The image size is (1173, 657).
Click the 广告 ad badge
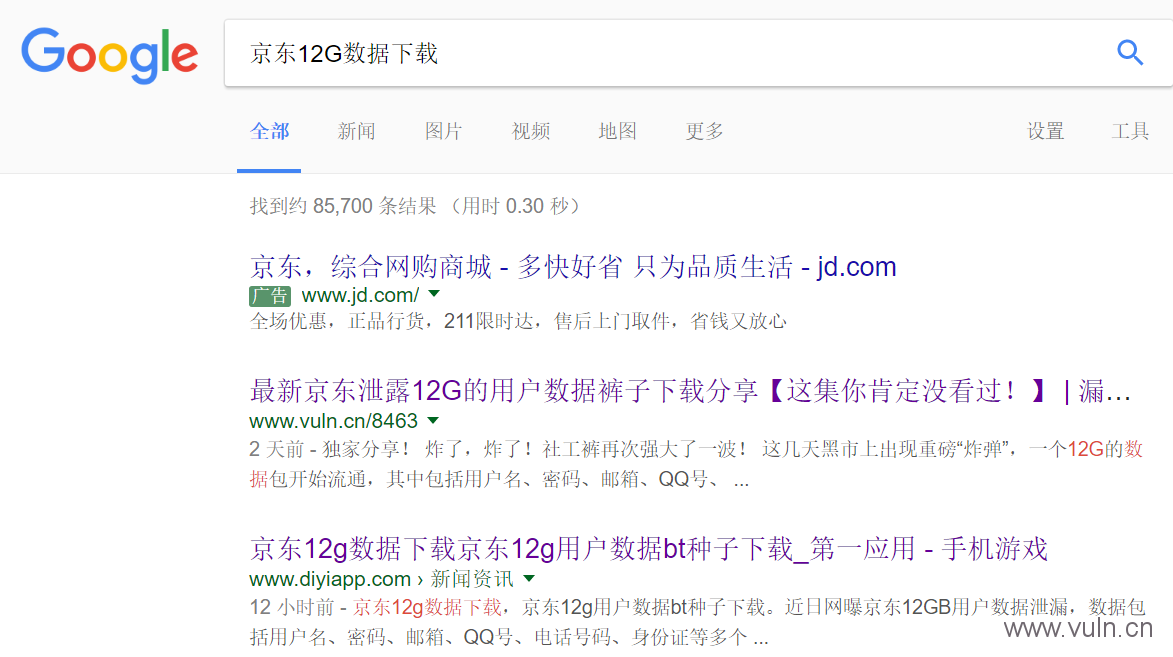pyautogui.click(x=269, y=296)
